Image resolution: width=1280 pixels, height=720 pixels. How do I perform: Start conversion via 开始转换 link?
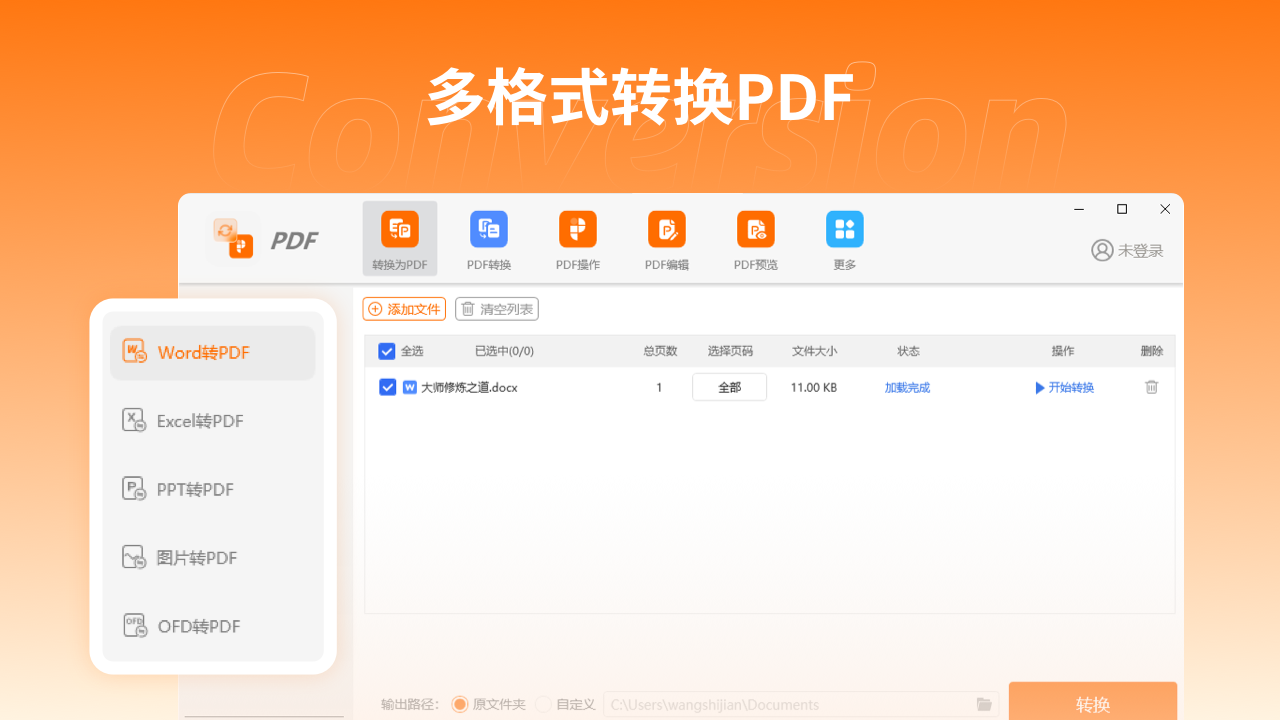(1064, 387)
